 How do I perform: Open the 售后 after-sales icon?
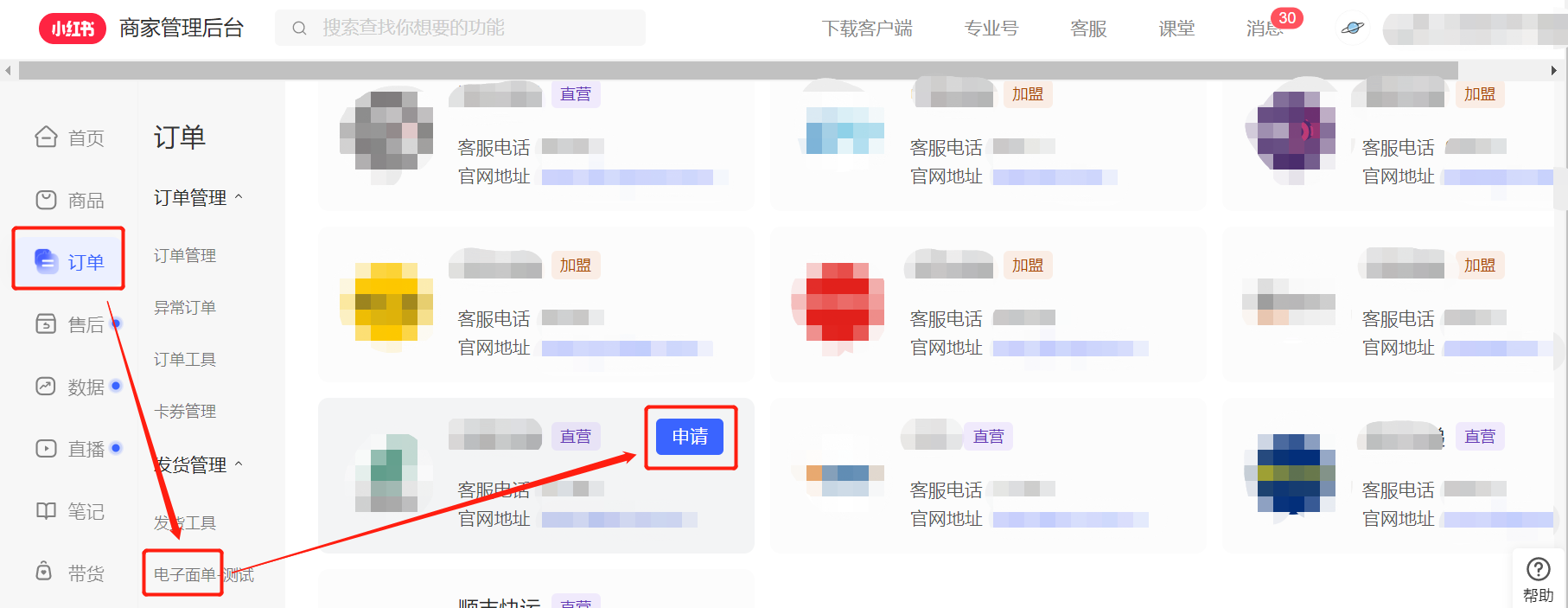tap(46, 323)
